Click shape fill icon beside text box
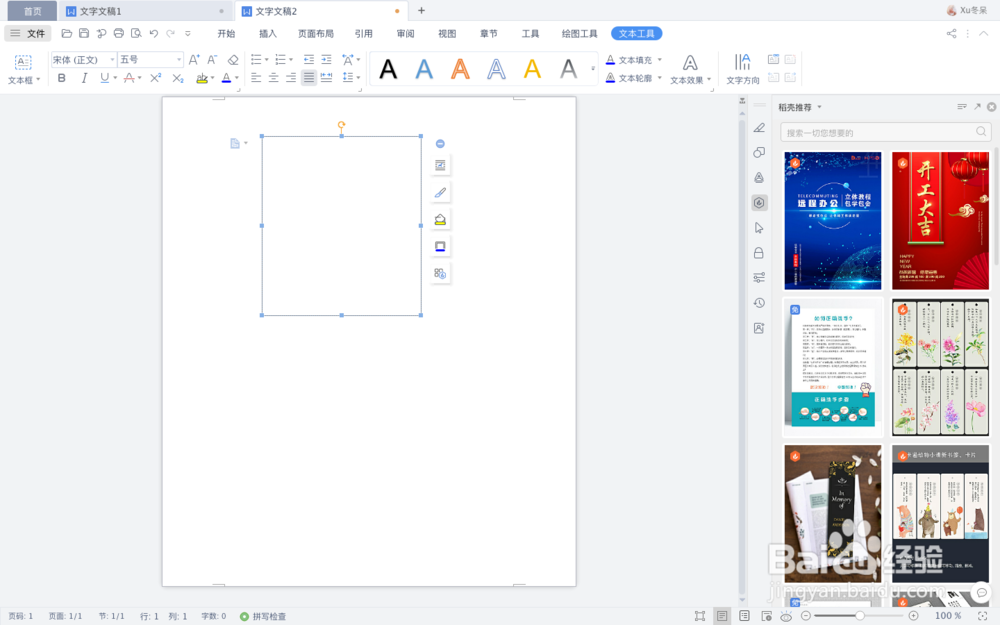1000x625 pixels. [x=440, y=219]
